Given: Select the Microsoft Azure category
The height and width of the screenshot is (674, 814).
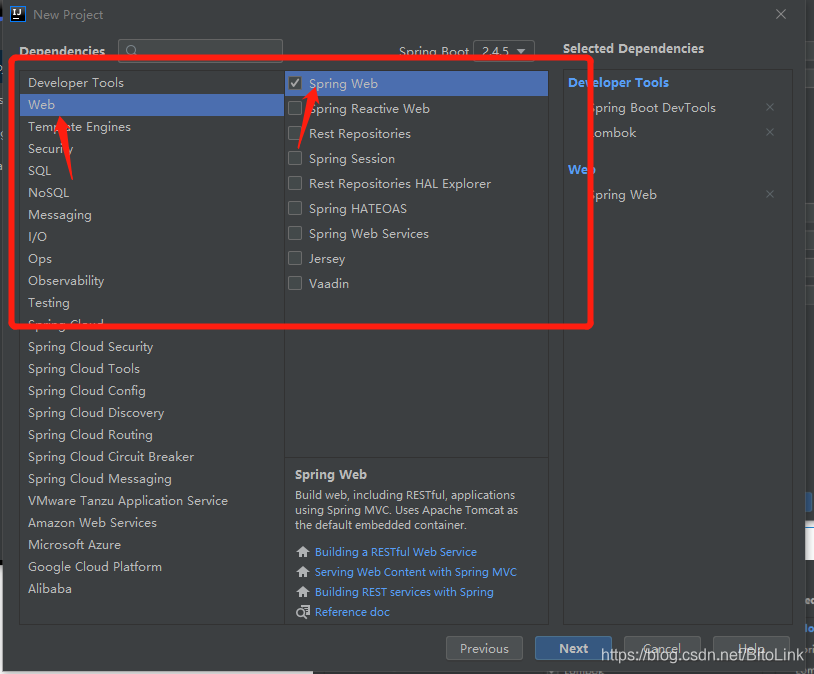Looking at the screenshot, I should coord(152,544).
